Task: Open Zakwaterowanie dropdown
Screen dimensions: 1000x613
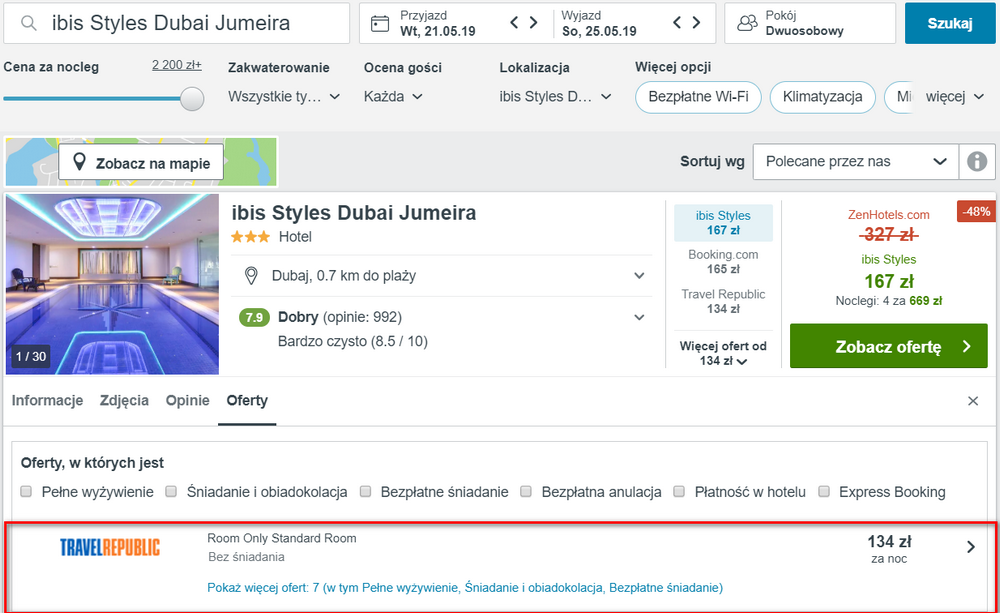Action: [284, 97]
